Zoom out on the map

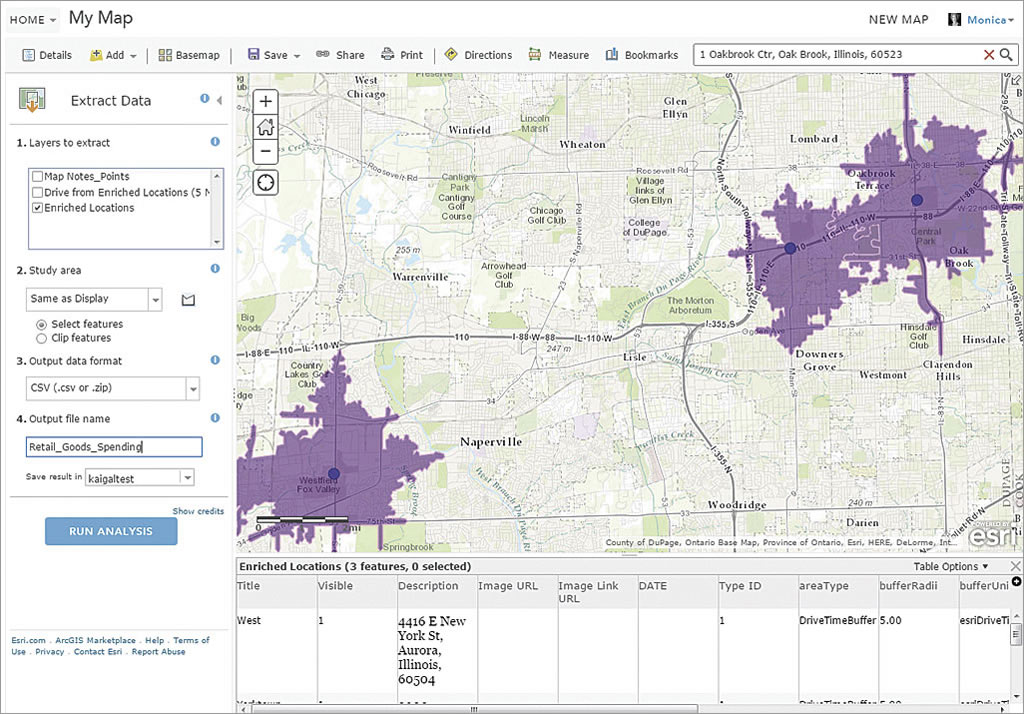pyautogui.click(x=265, y=152)
